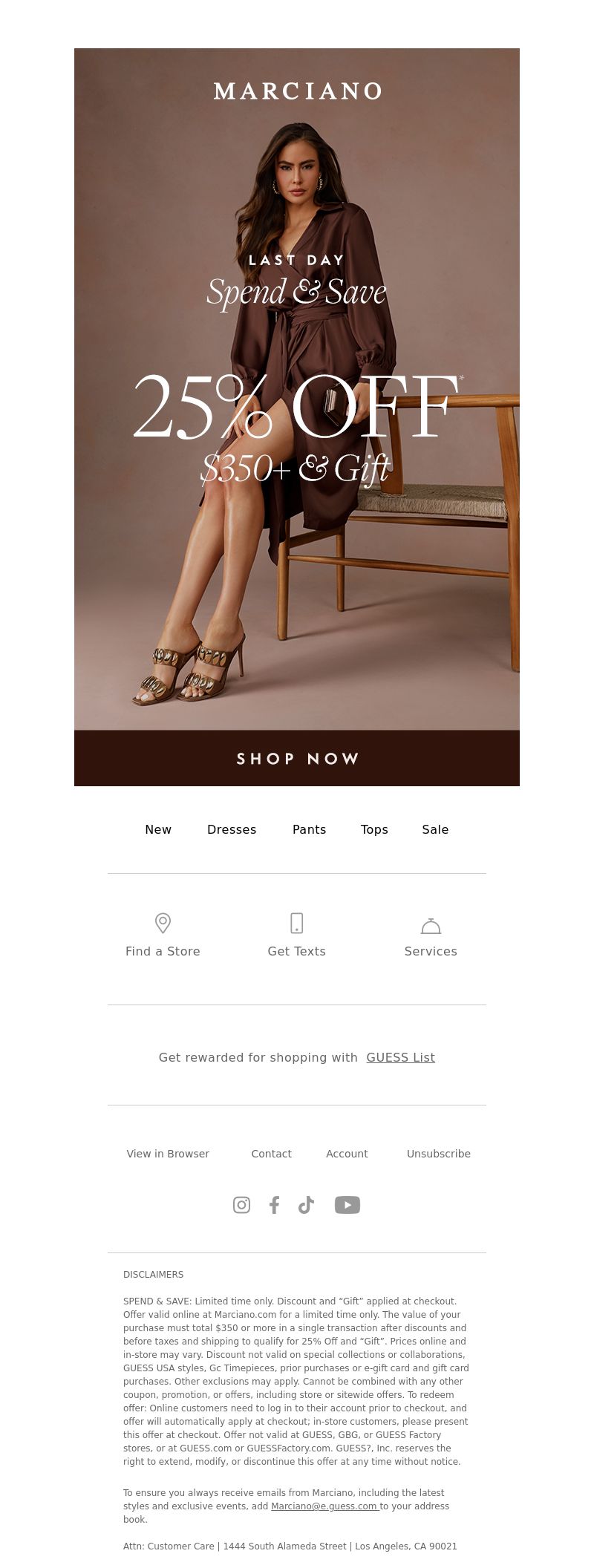594x1568 pixels.
Task: Follow the GUESS List link
Action: click(401, 1057)
